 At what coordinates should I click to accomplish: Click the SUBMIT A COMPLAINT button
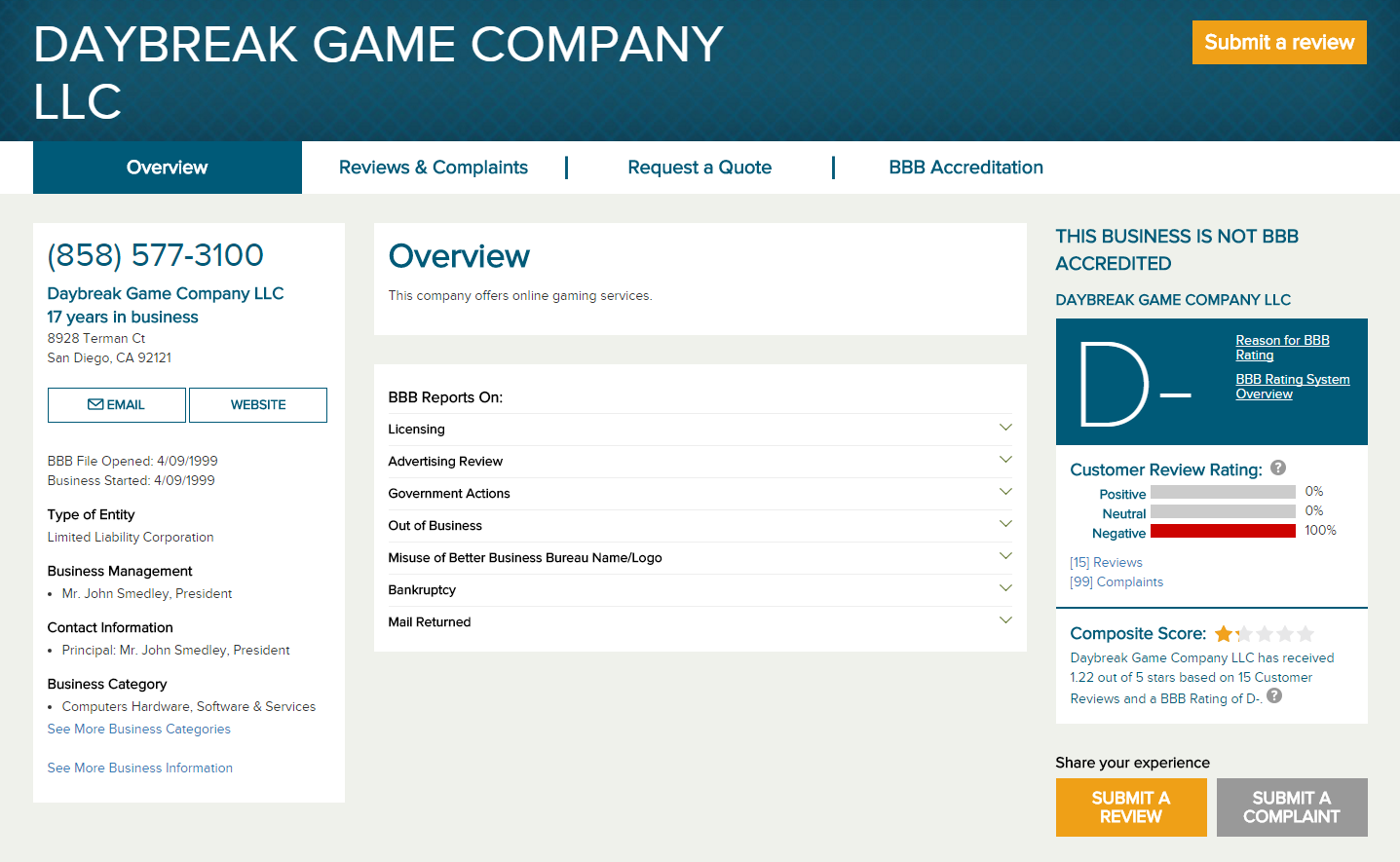pos(1292,807)
